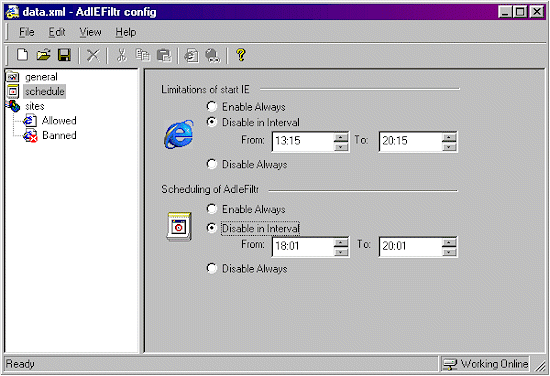Click the Paste clipboard toolbar icon
This screenshot has height=376, width=550.
coord(164,55)
